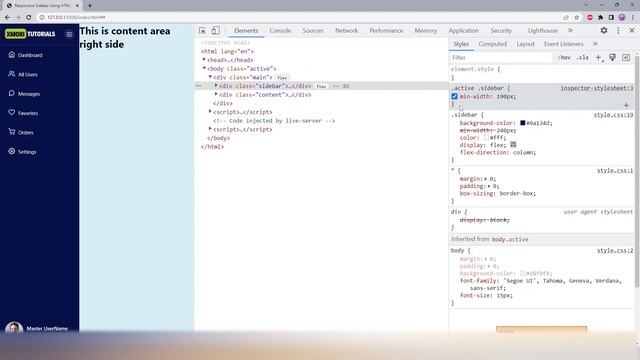Screen dimensions: 640x360
Task: Activate the inspect element picker tool
Action: [x=202, y=31]
